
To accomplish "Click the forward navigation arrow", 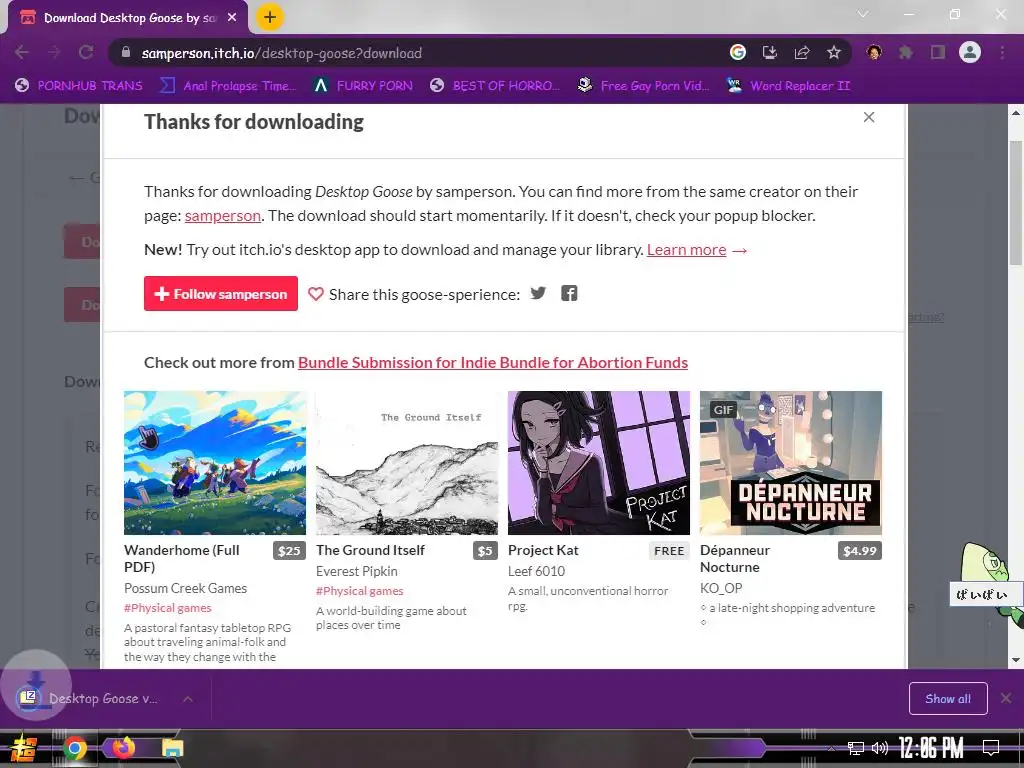I will 54,52.
